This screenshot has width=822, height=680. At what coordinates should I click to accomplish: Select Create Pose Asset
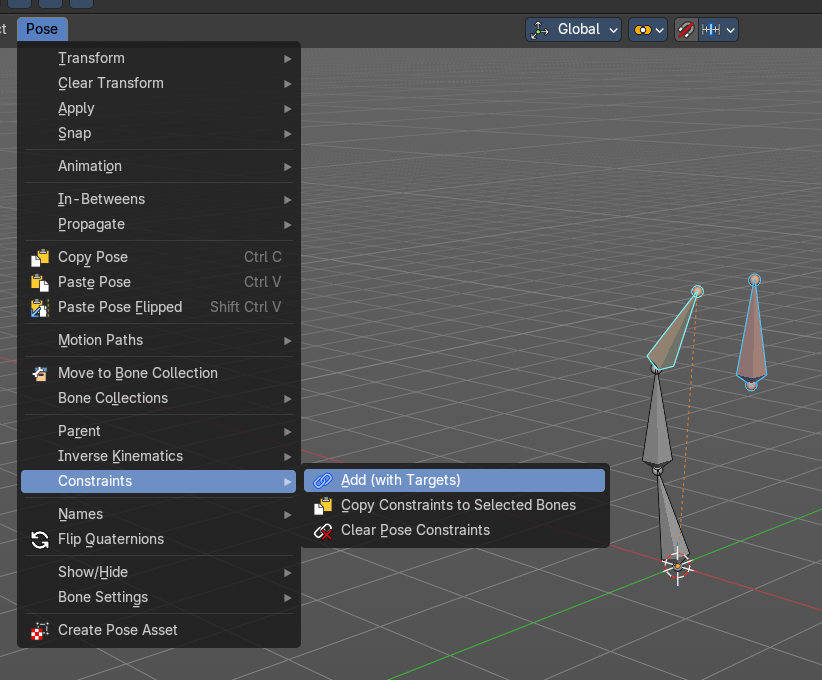pos(159,630)
